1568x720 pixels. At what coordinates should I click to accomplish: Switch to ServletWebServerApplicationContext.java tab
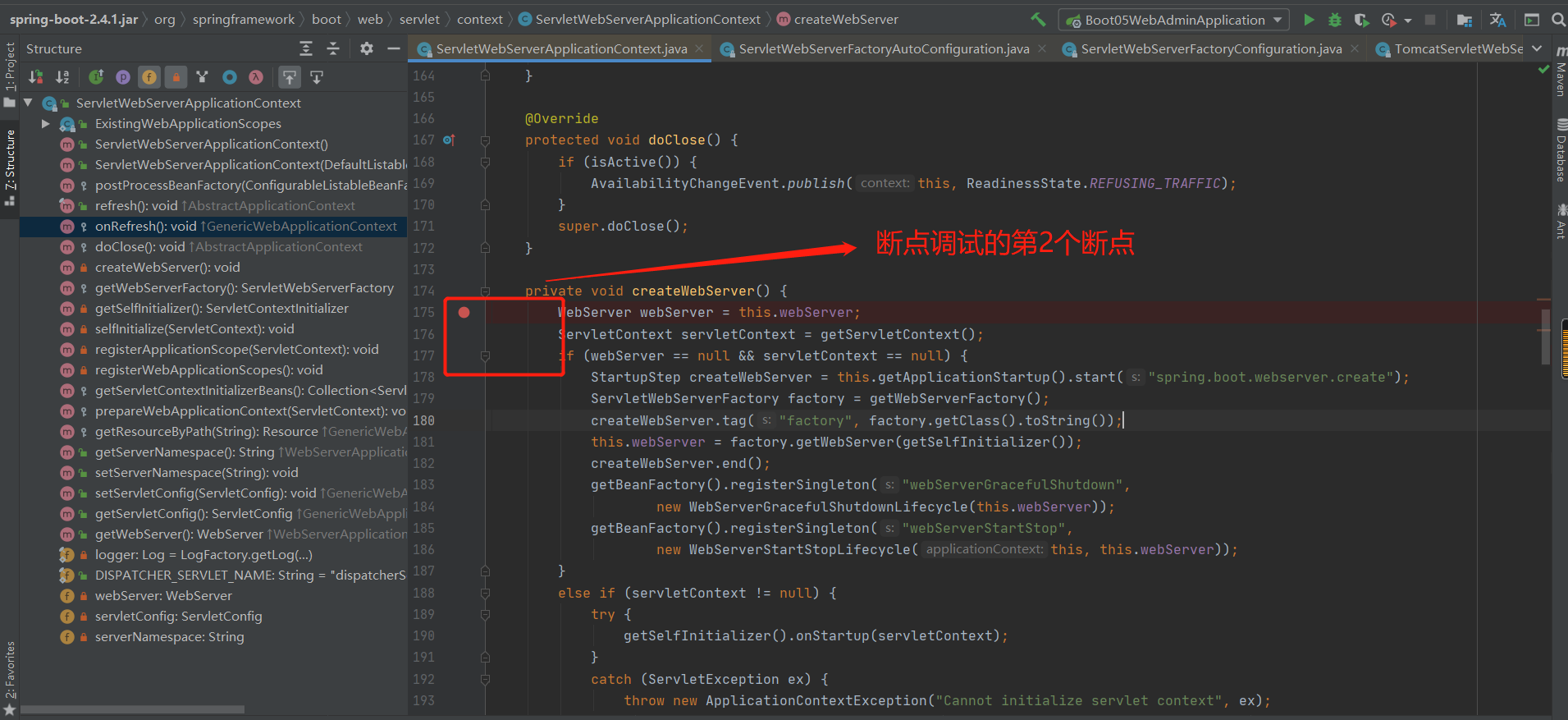tap(560, 48)
